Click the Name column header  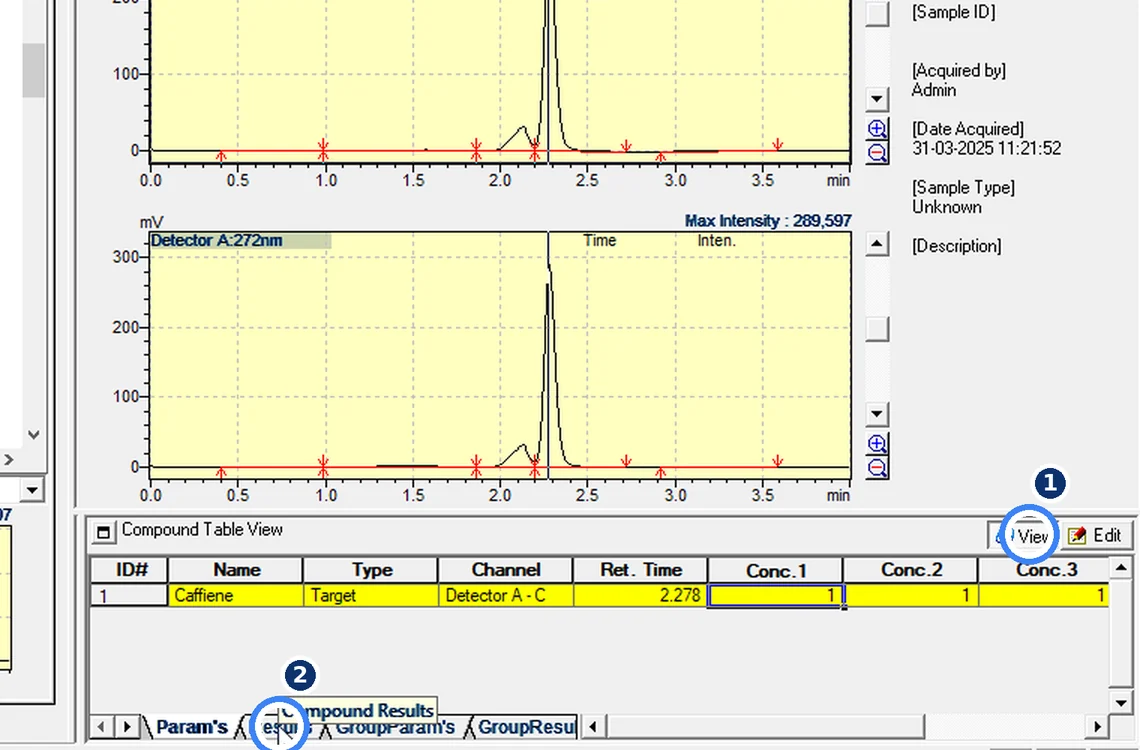pos(236,570)
